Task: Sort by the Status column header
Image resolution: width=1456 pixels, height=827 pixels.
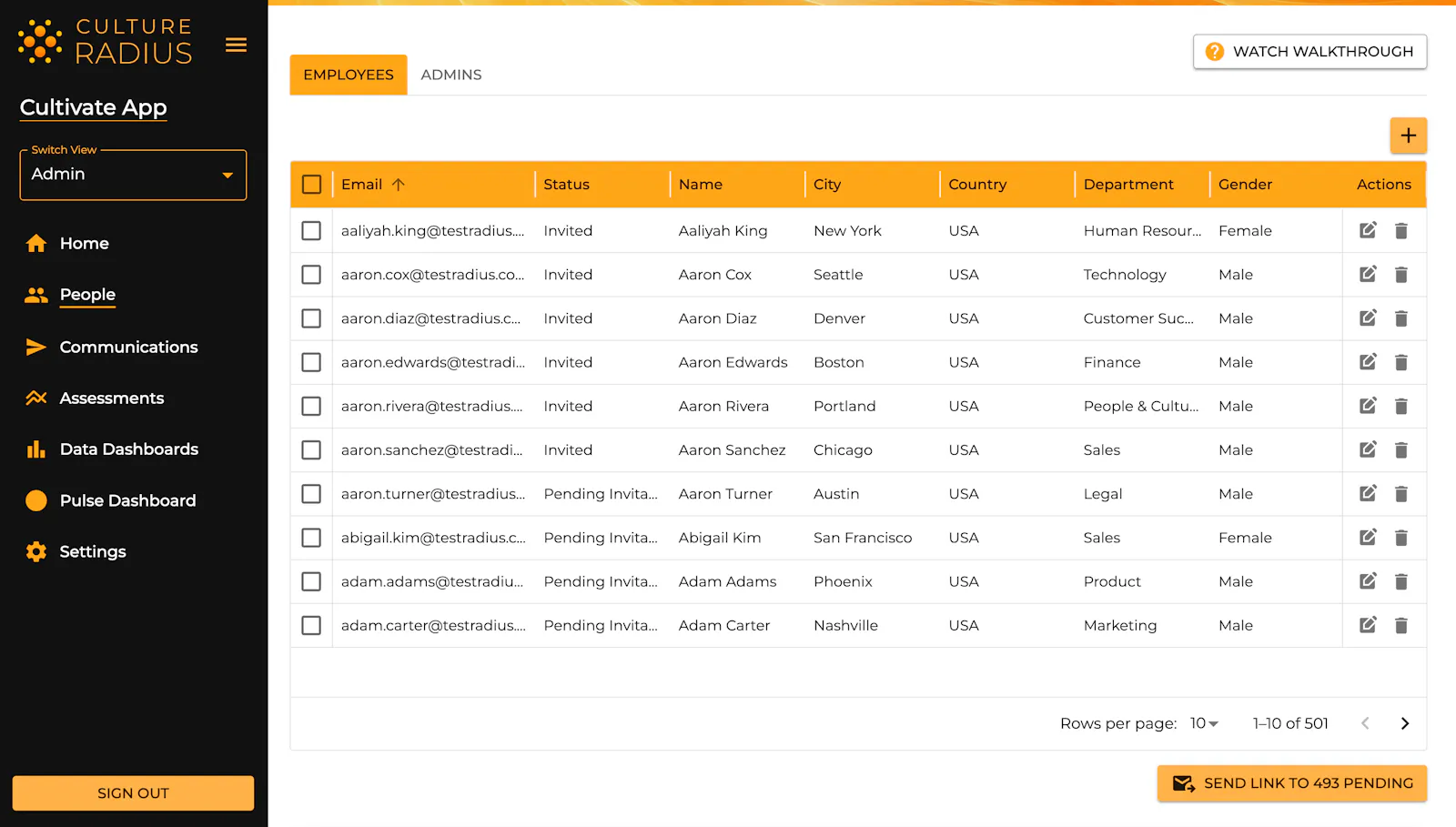Action: tap(567, 184)
